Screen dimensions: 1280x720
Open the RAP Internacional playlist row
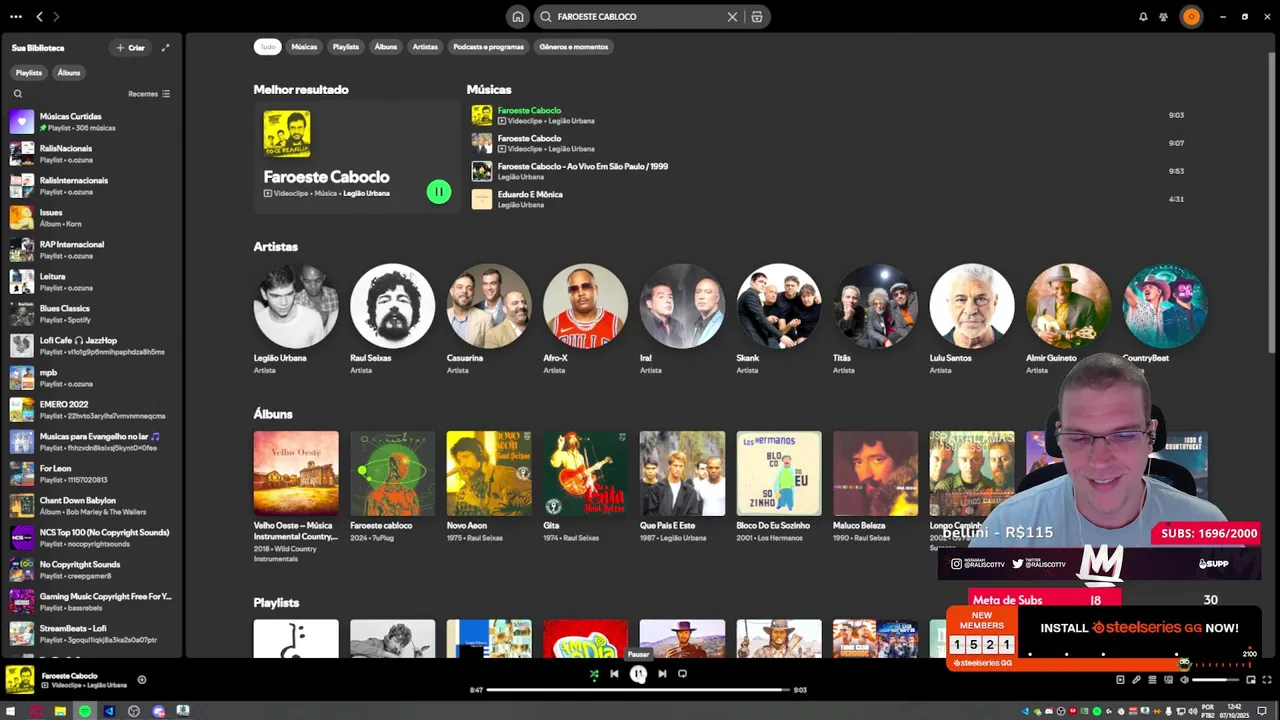tap(92, 250)
